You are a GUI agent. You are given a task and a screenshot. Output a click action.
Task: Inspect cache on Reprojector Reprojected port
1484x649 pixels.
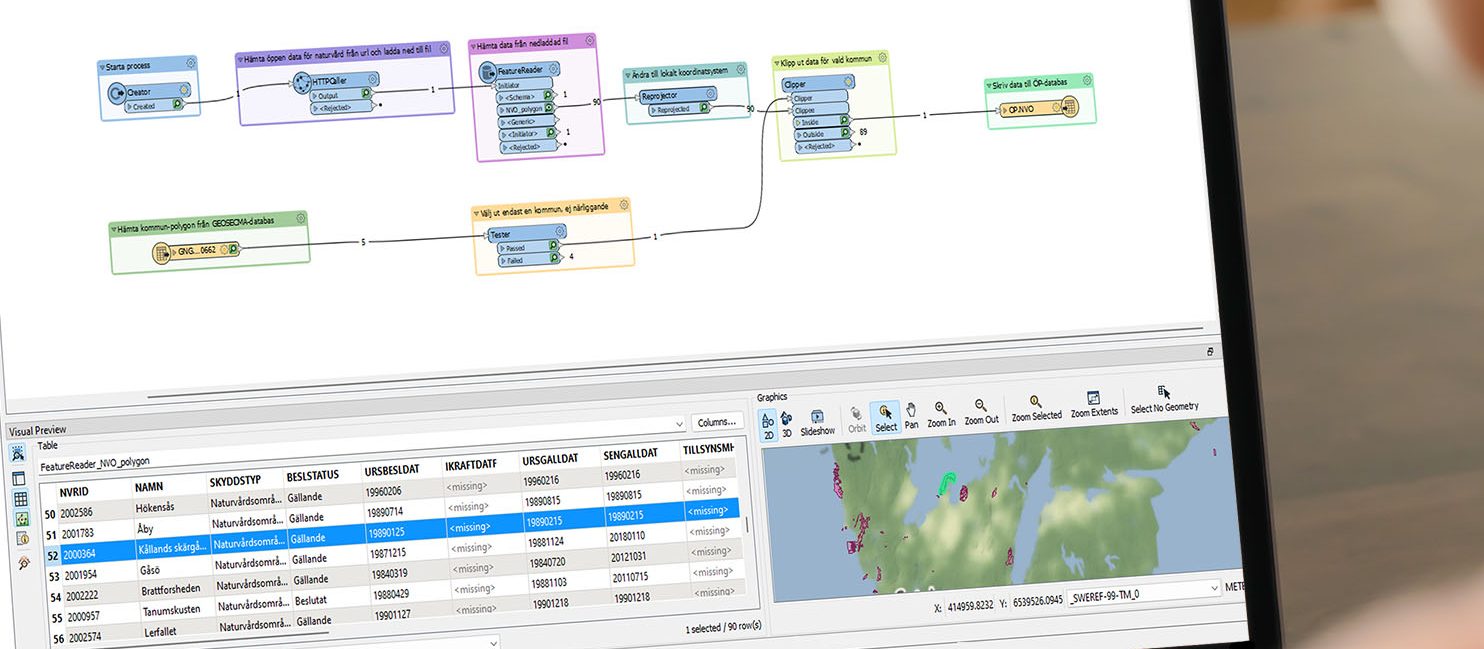pyautogui.click(x=706, y=106)
